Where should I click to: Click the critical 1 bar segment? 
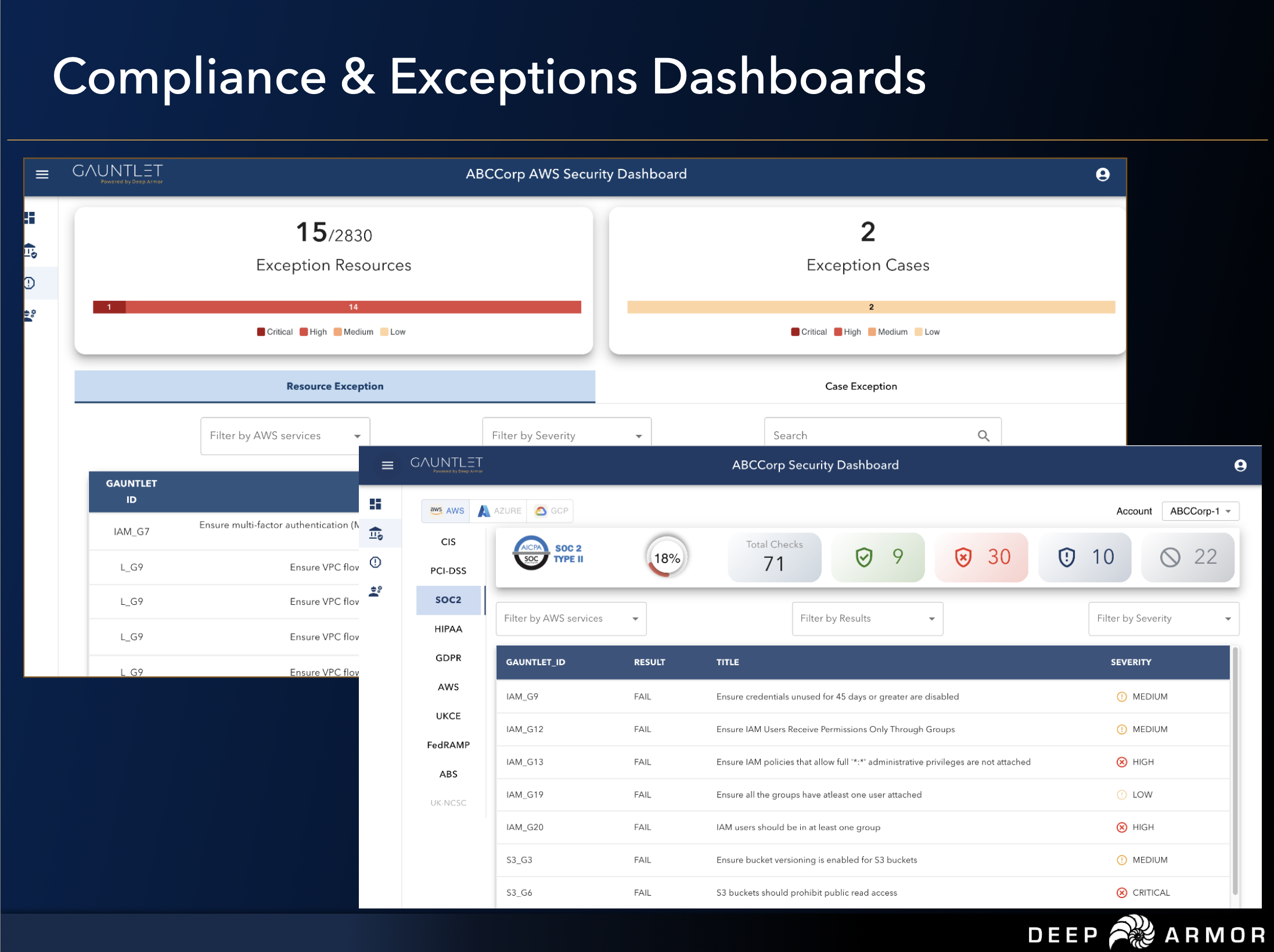(x=109, y=307)
